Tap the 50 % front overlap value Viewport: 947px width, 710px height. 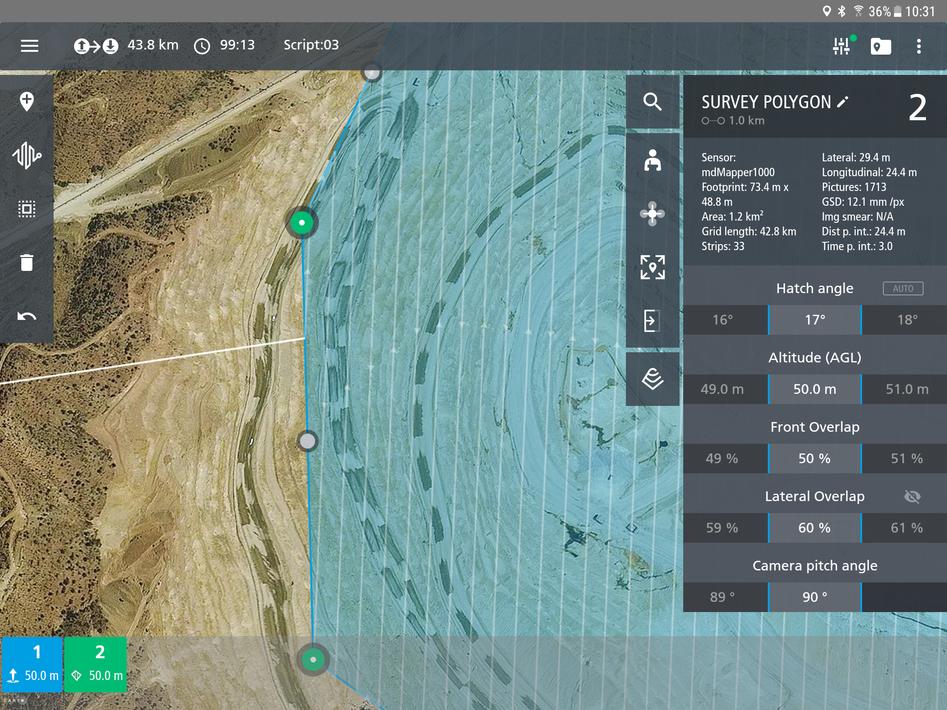point(815,459)
